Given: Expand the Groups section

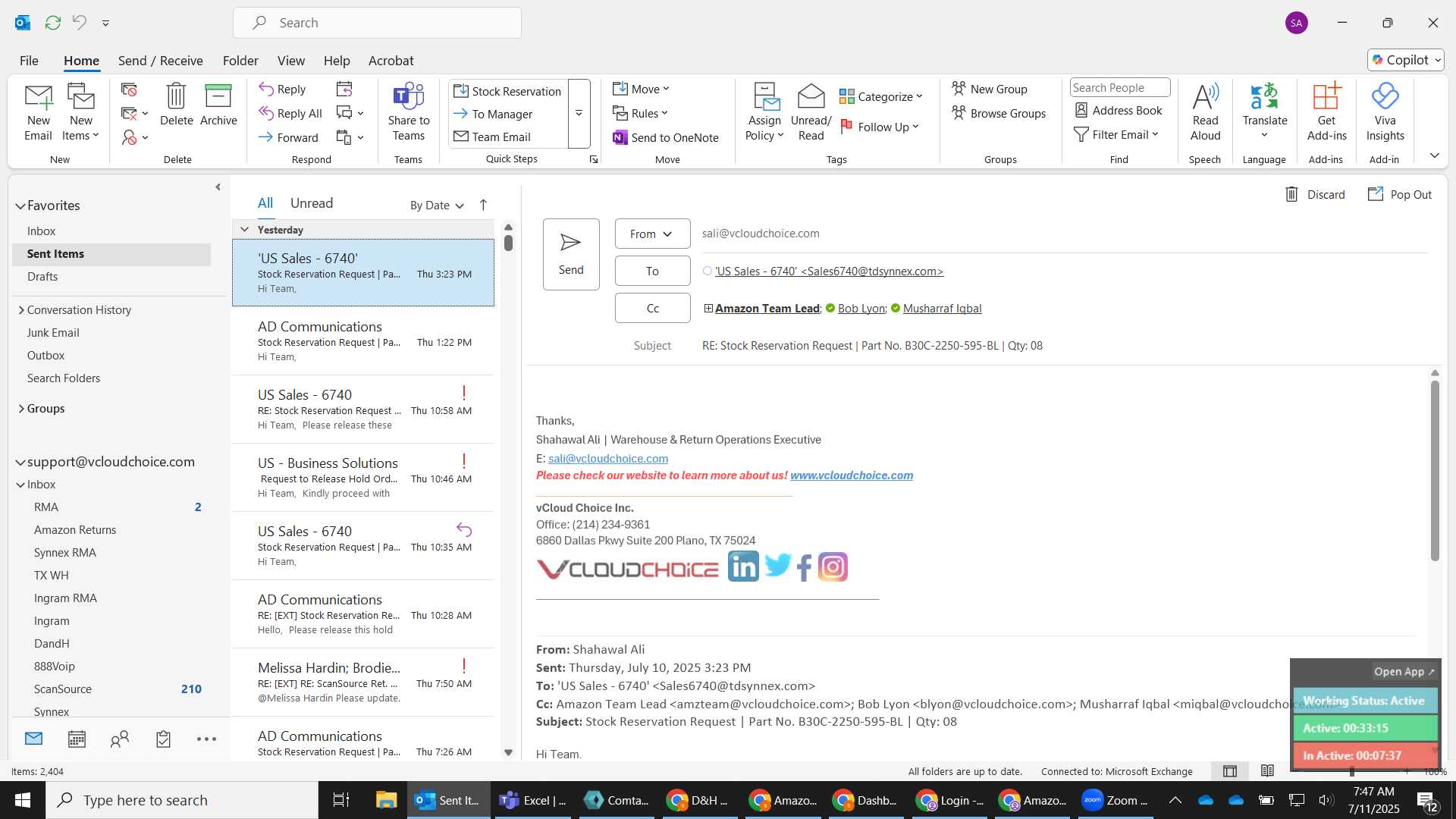Looking at the screenshot, I should pyautogui.click(x=21, y=408).
